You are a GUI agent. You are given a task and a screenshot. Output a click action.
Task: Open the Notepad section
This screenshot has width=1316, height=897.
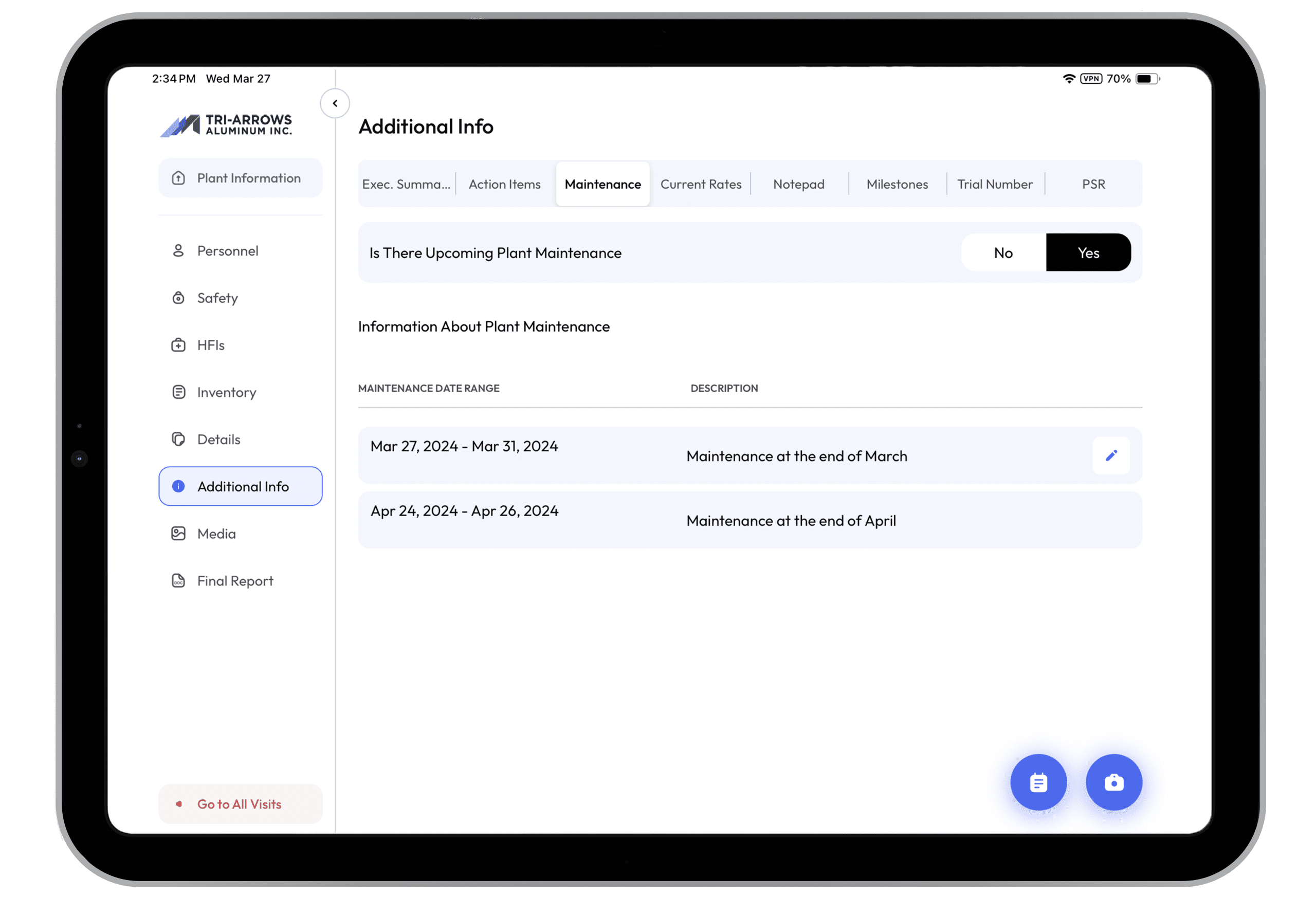click(800, 183)
